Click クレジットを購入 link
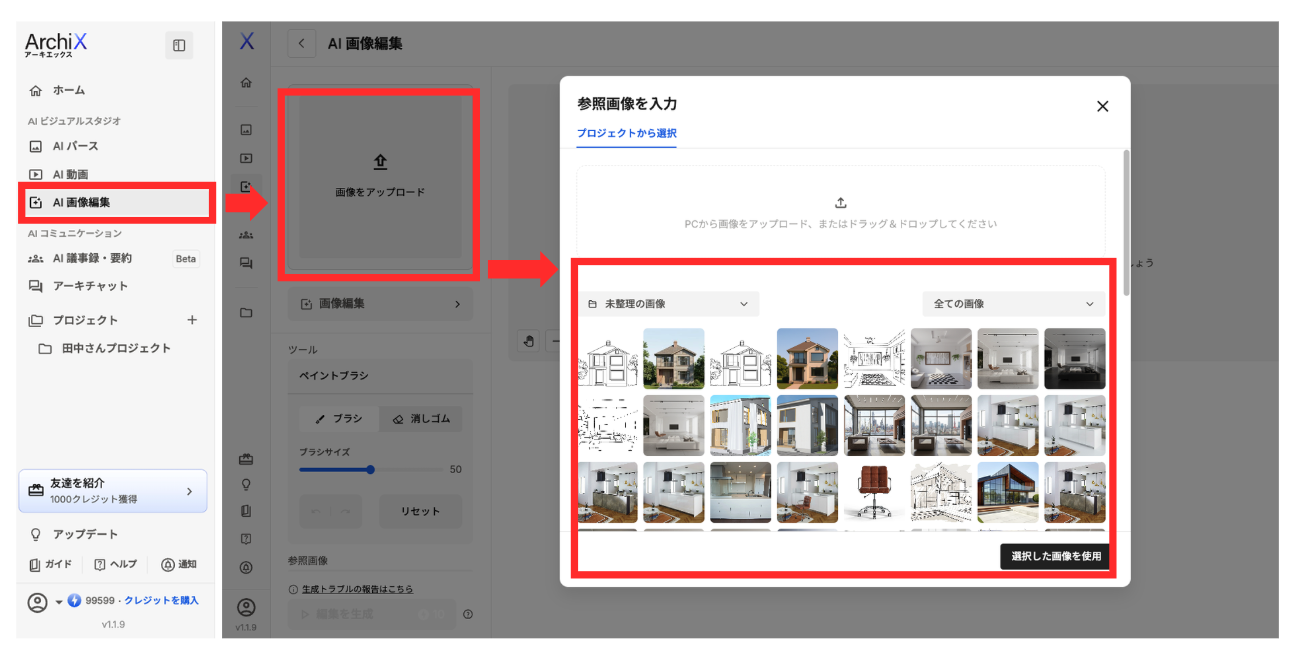The height and width of the screenshot is (654, 1291). [161, 600]
